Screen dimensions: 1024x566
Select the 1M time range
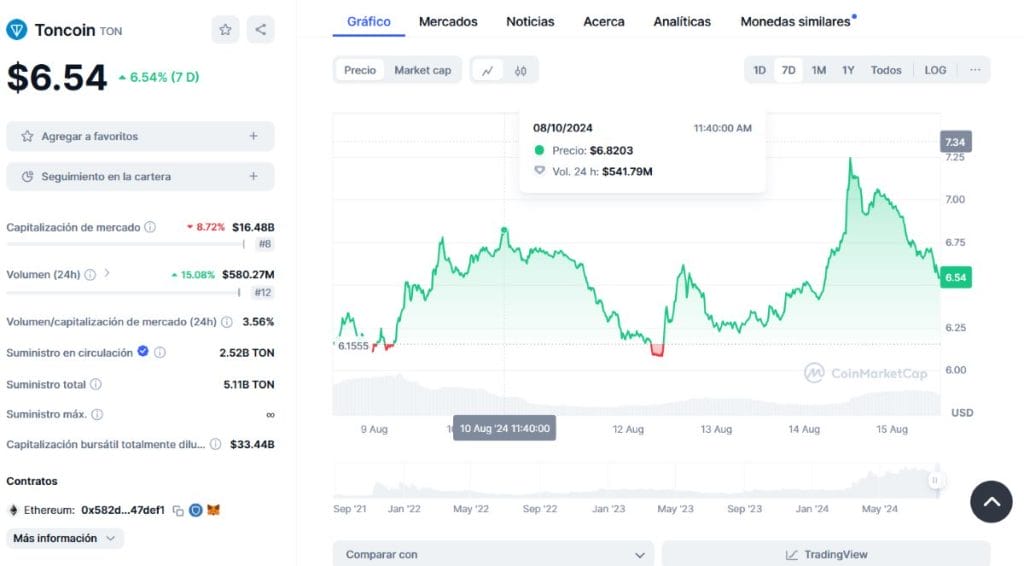click(818, 70)
